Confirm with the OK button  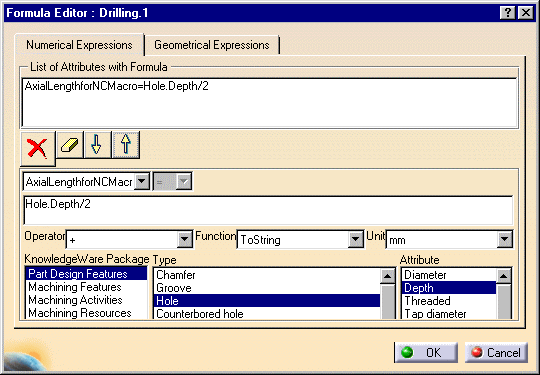pyautogui.click(x=426, y=353)
